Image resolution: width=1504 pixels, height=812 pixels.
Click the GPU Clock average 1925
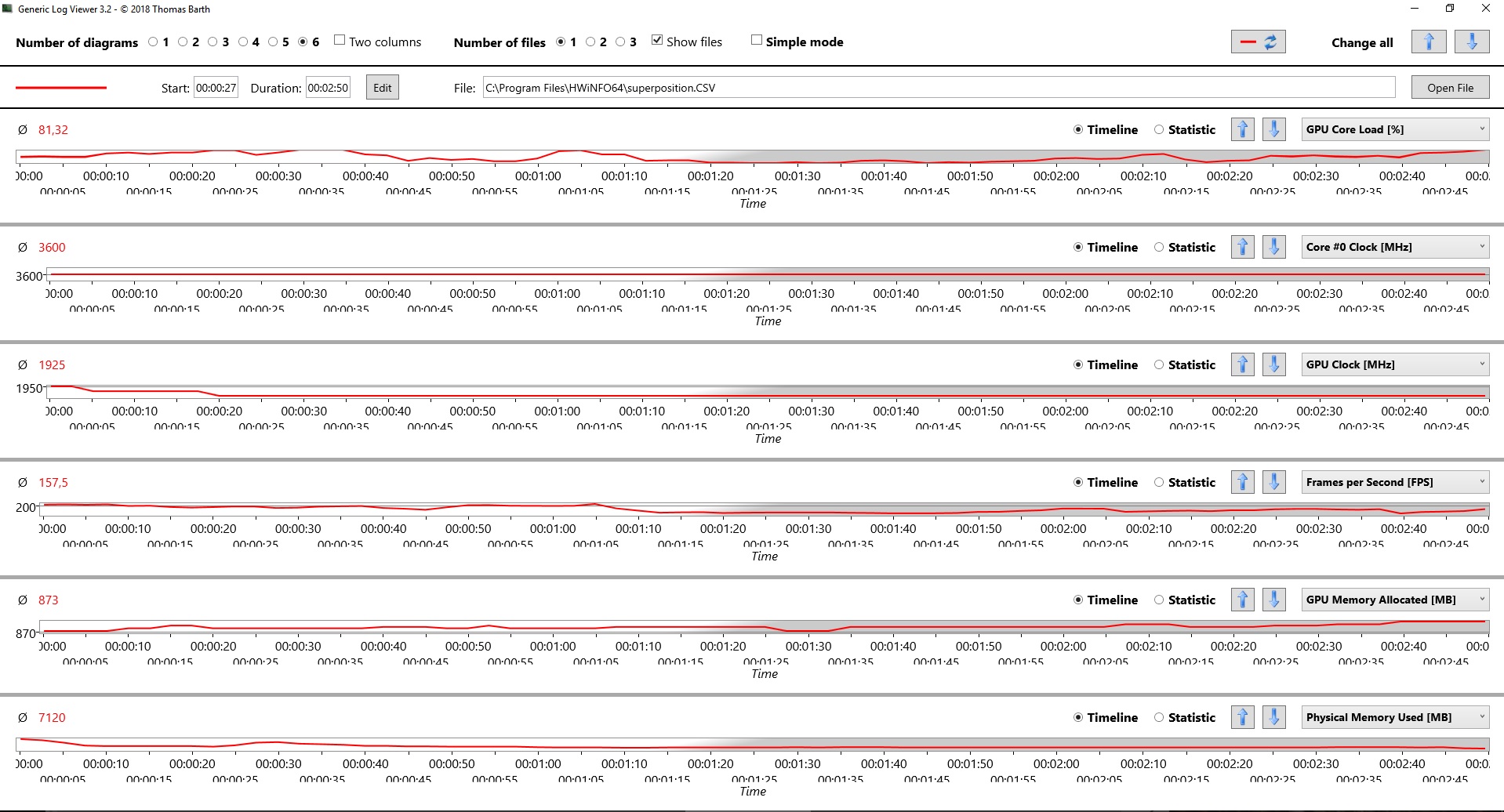point(52,365)
